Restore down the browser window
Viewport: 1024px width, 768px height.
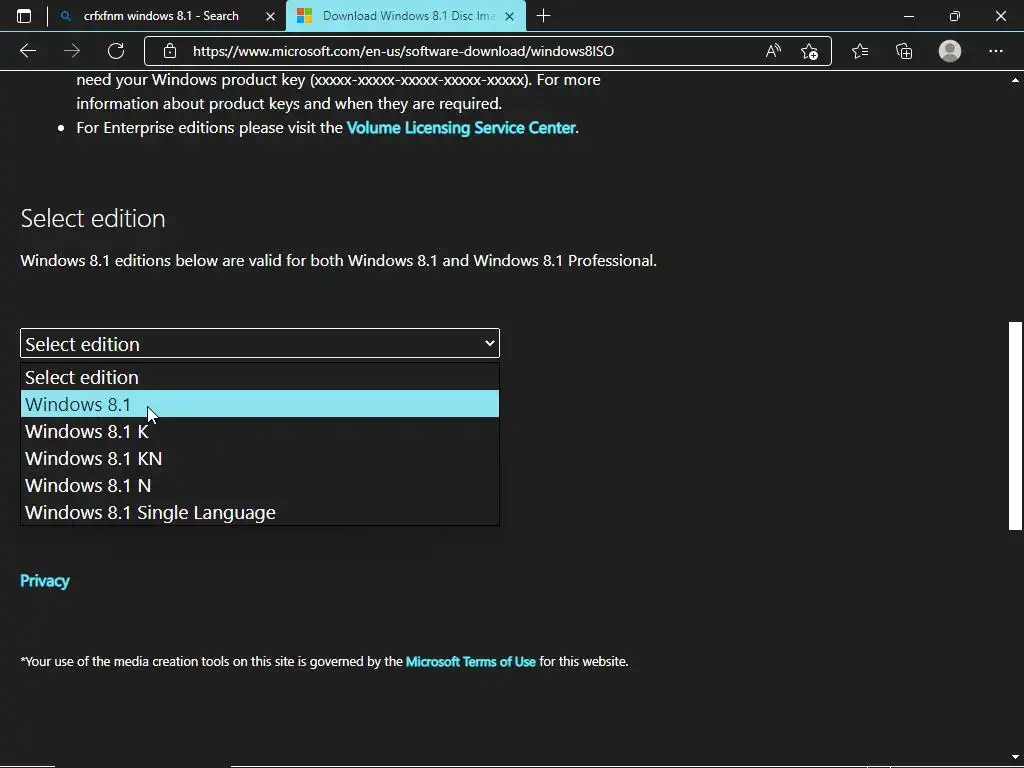click(955, 16)
